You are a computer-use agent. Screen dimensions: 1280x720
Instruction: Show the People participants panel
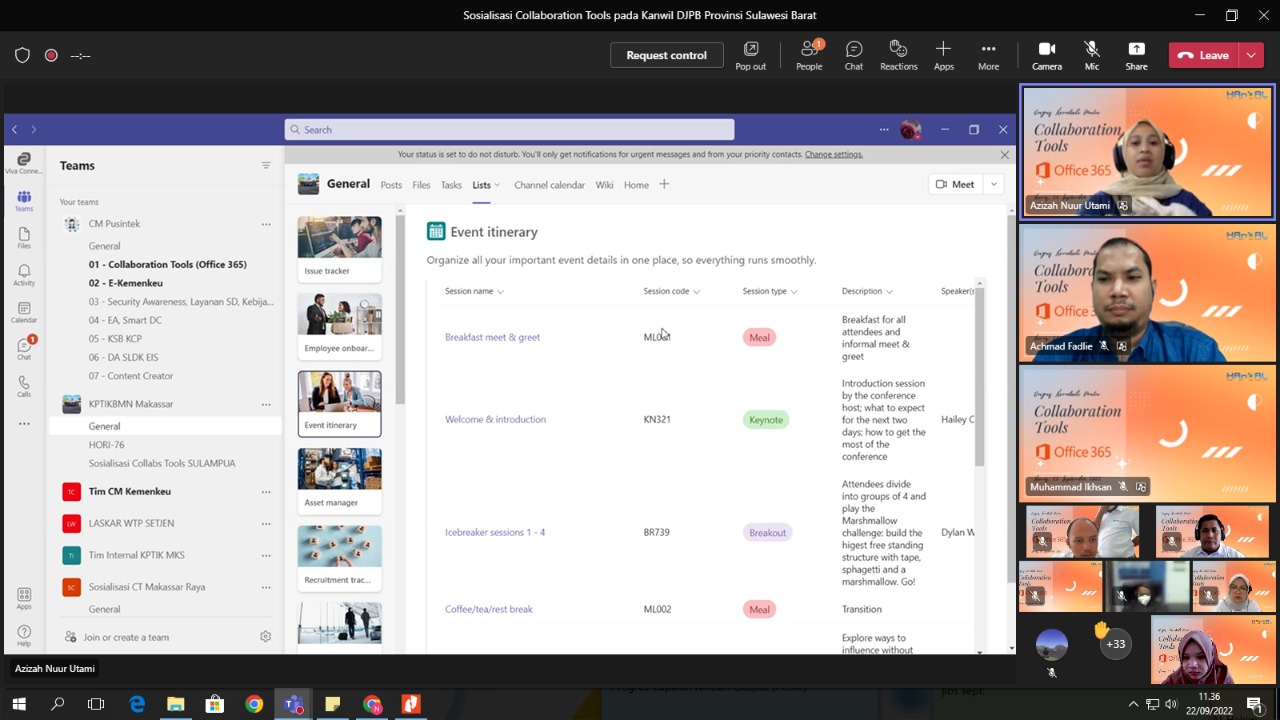point(809,55)
